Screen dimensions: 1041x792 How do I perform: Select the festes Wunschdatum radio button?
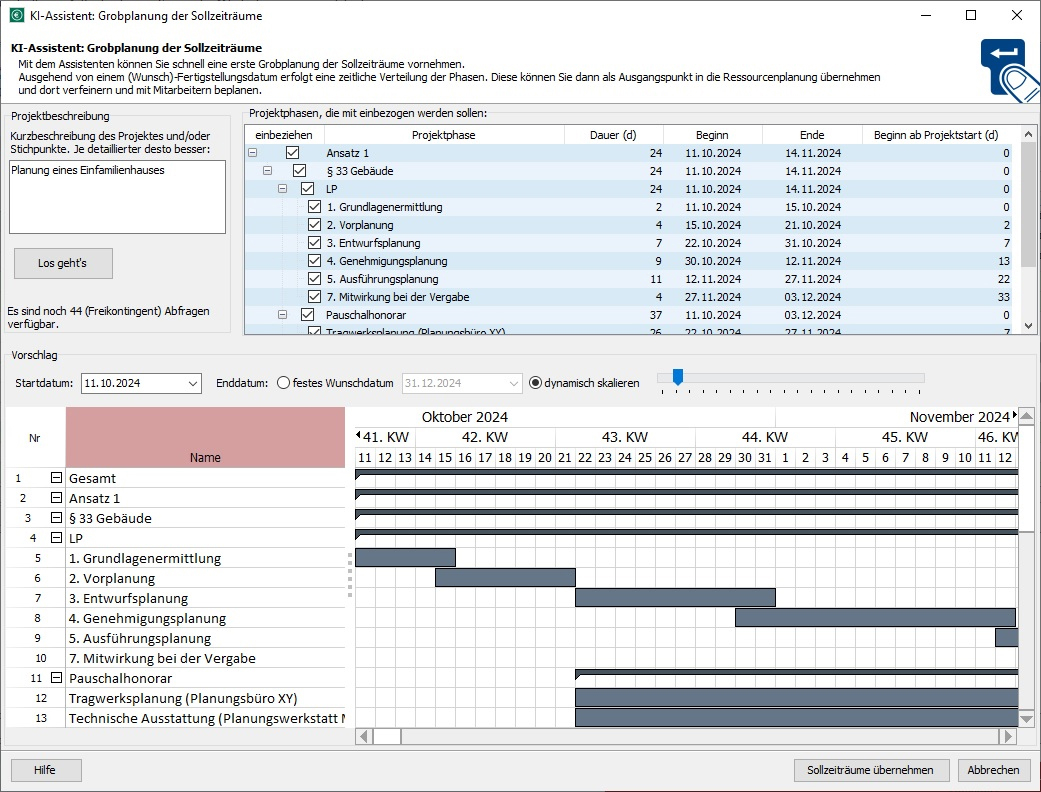click(283, 383)
